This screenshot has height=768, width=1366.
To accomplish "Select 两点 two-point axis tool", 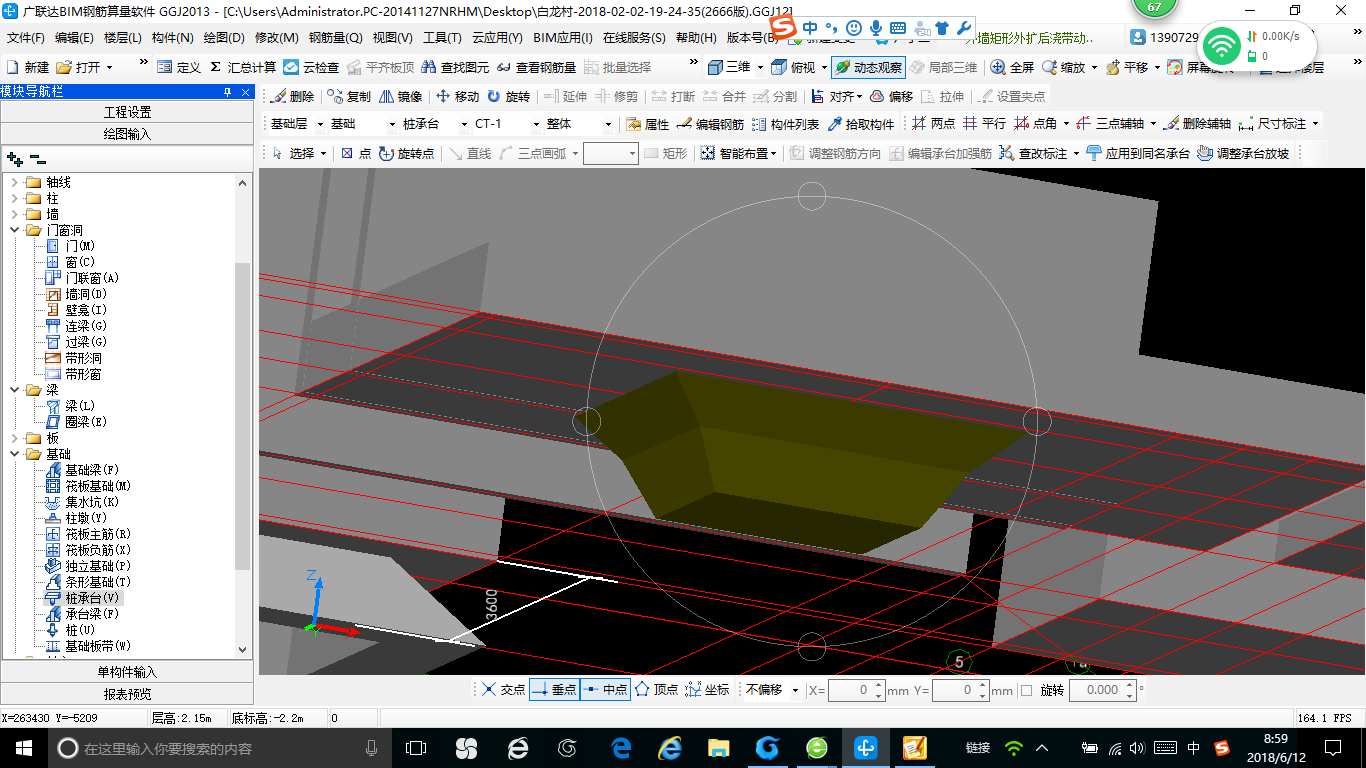I will pos(933,124).
